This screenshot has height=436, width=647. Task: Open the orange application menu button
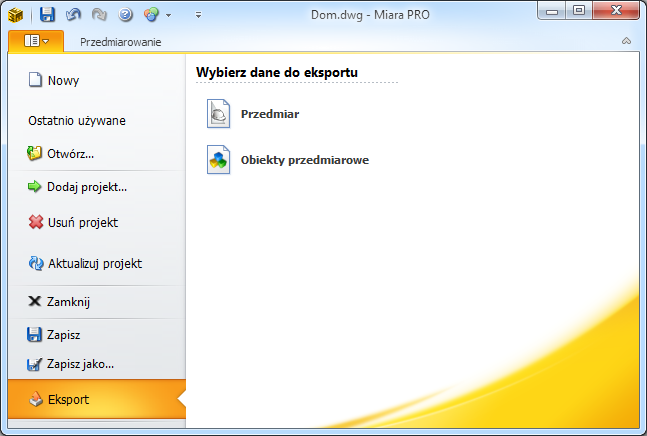tap(36, 41)
